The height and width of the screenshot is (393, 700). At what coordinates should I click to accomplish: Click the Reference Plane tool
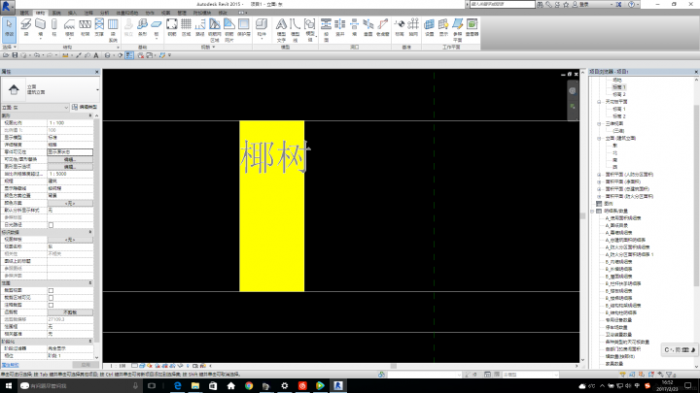pyautogui.click(x=458, y=30)
